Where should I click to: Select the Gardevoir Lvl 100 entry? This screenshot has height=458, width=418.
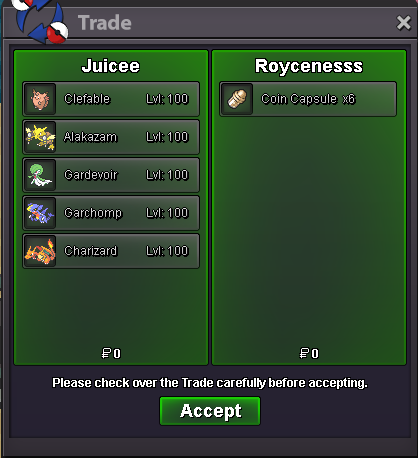tap(111, 175)
